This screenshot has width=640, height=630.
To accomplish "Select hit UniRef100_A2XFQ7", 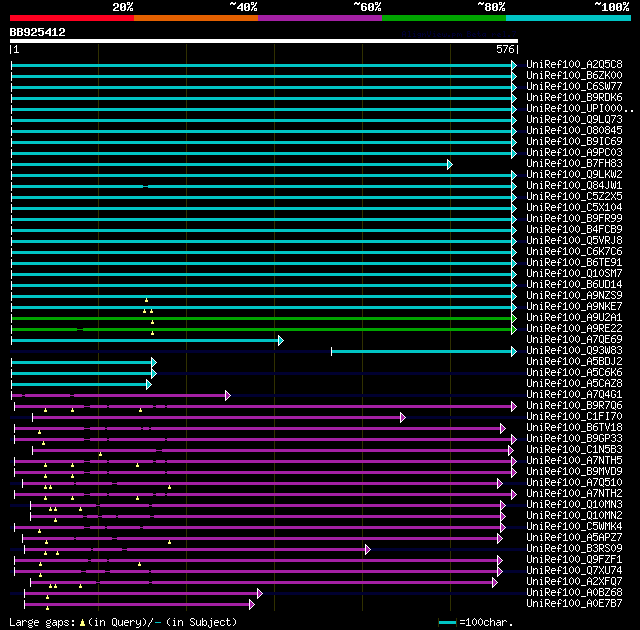I will (x=574, y=582).
